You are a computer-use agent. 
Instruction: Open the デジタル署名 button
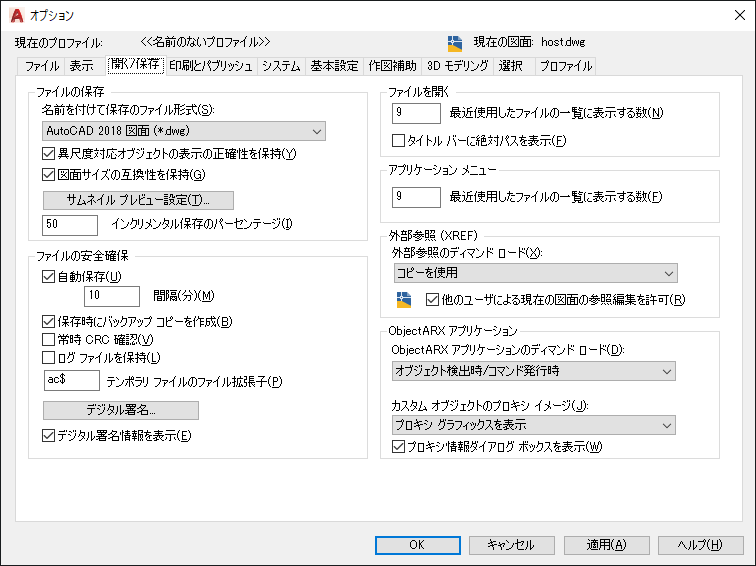pyautogui.click(x=121, y=410)
